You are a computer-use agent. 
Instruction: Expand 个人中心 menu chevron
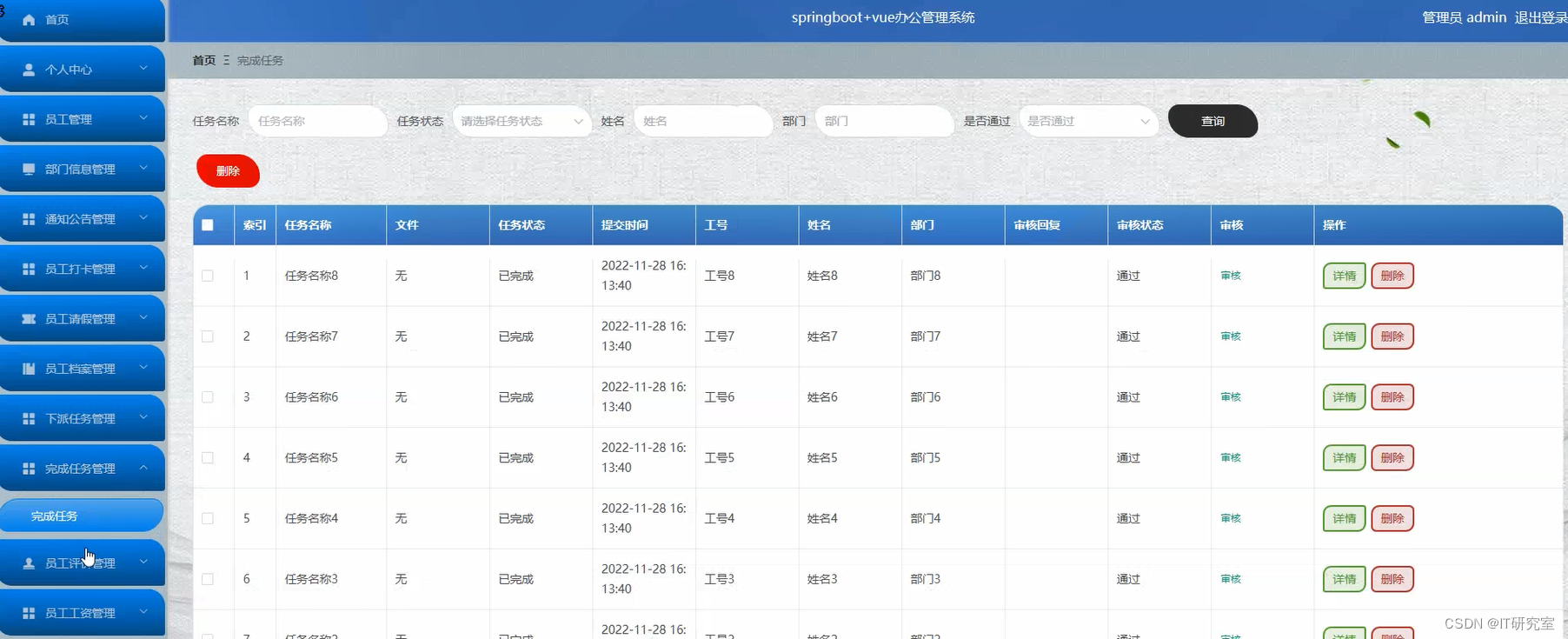click(x=143, y=68)
